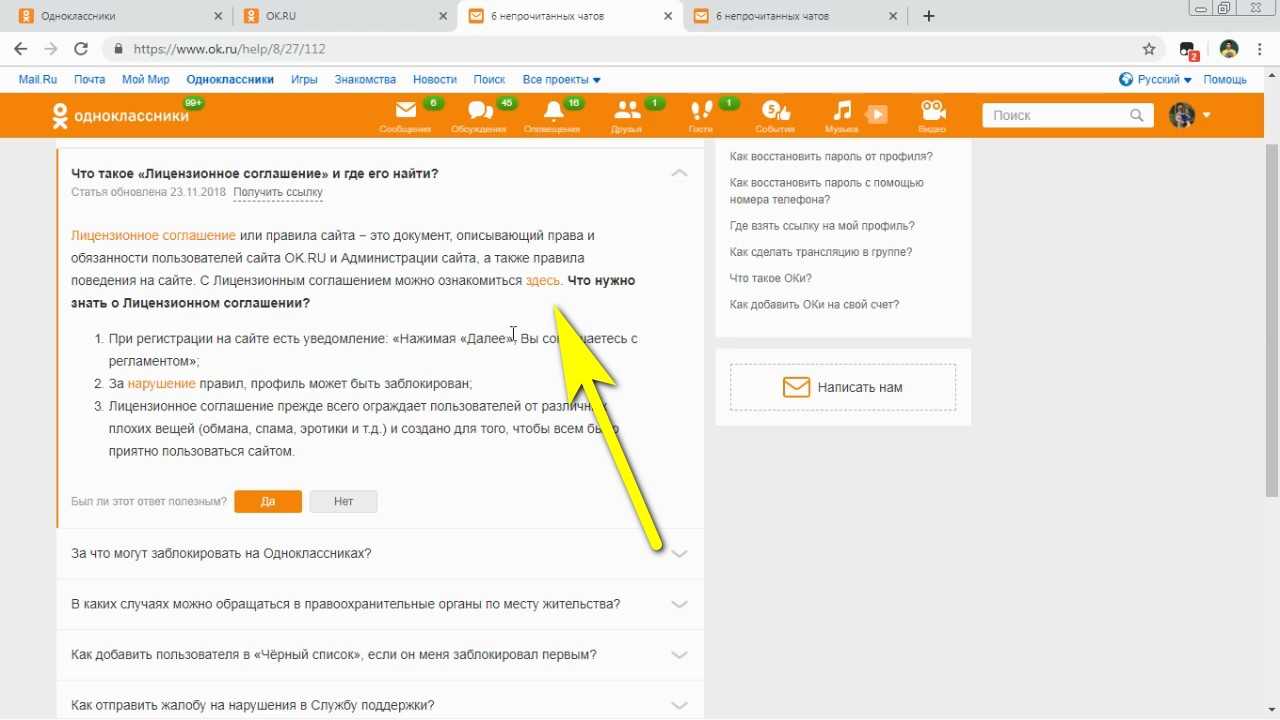Click the search magnifier icon in header
The image size is (1280, 720).
pos(1136,116)
